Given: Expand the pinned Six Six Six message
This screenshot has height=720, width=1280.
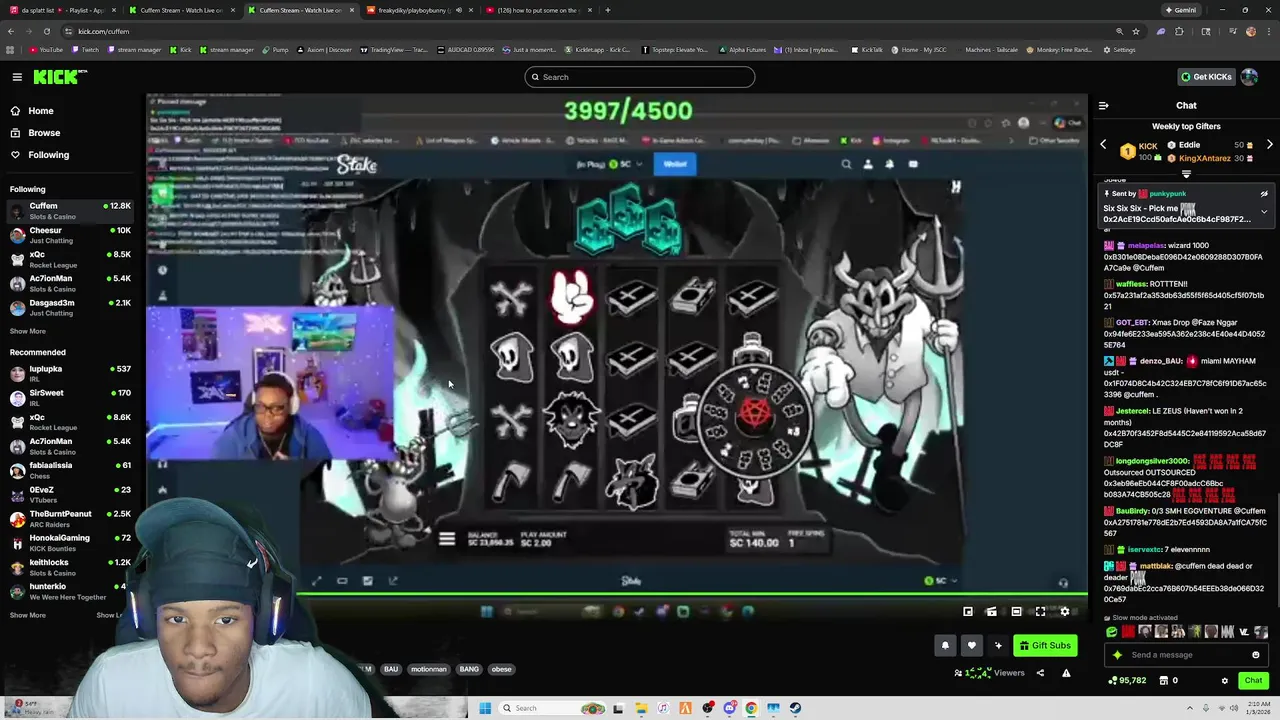Looking at the screenshot, I should [1264, 212].
